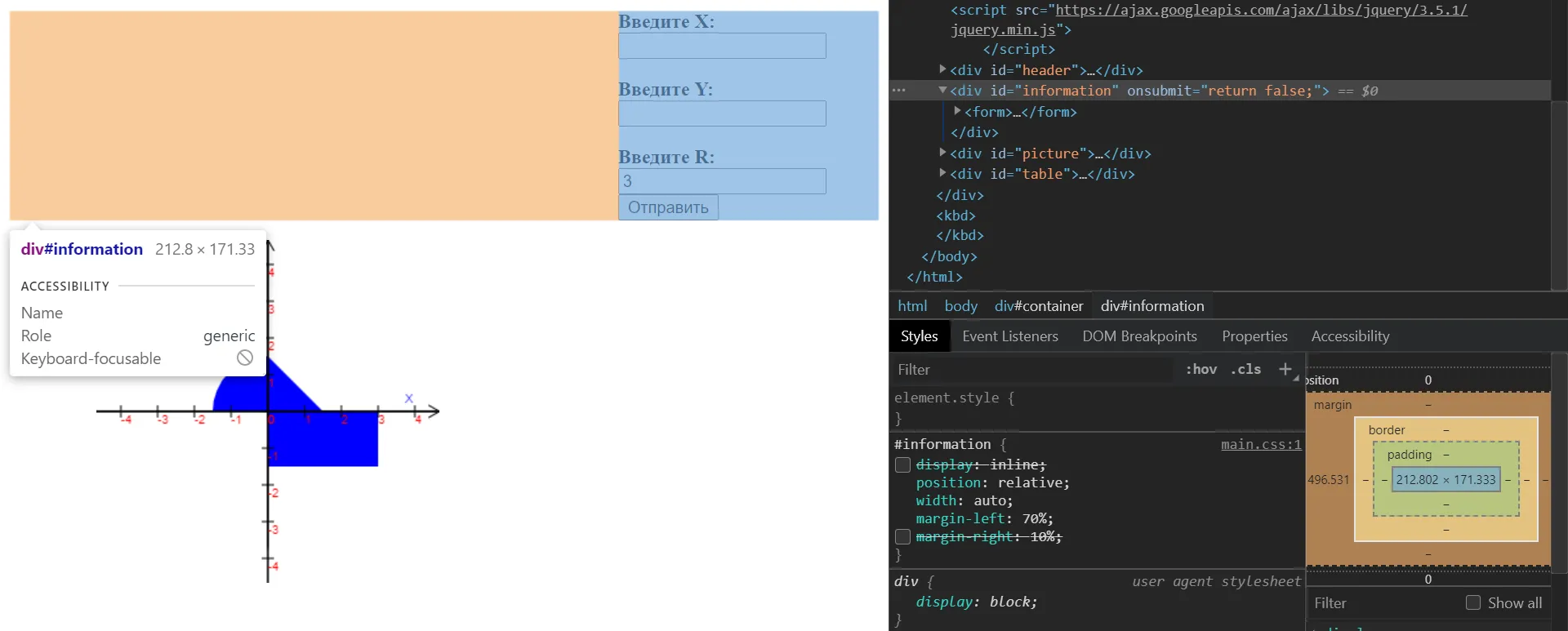
Task: Open the main.css:1 source link
Action: [x=1261, y=444]
